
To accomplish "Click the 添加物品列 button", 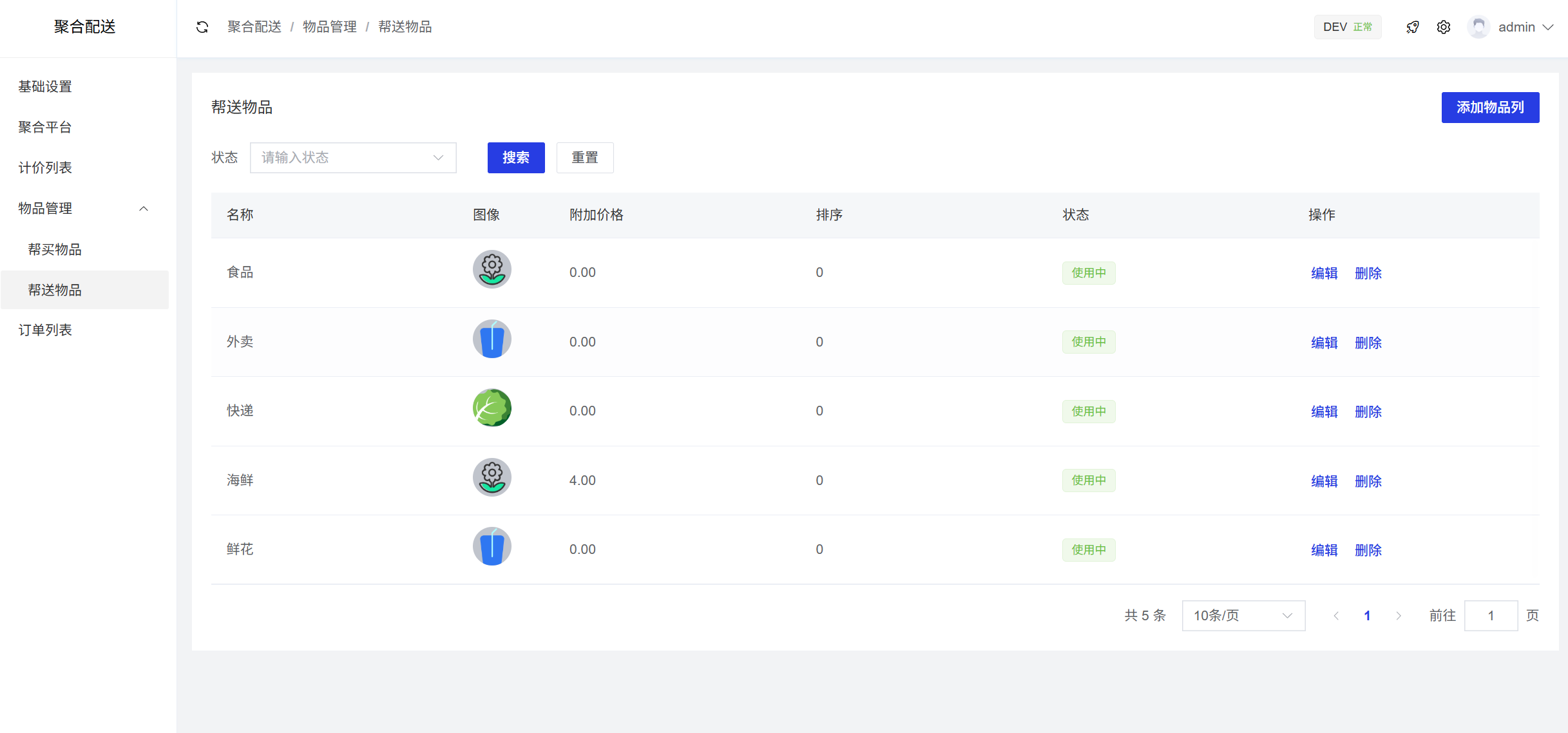I will coord(1490,108).
